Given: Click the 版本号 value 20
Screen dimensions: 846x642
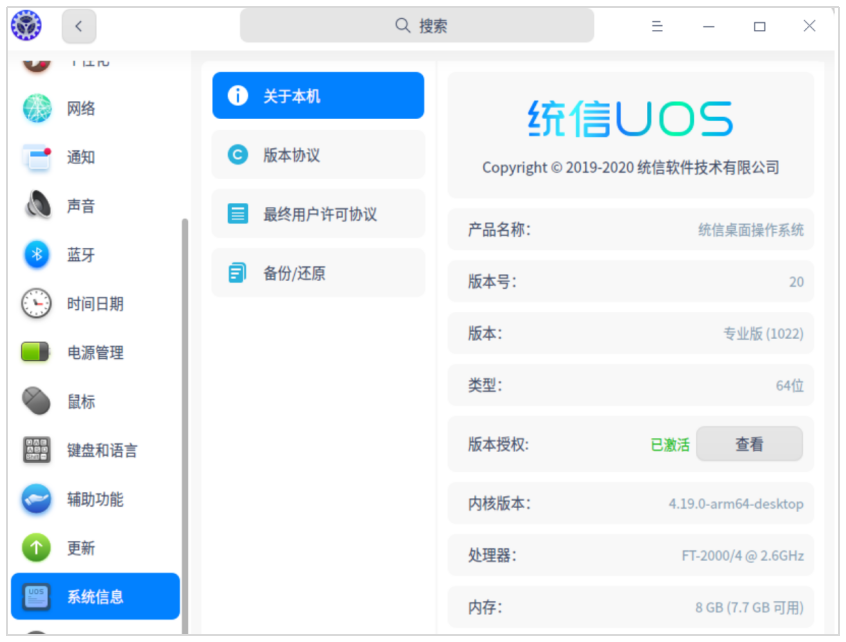Looking at the screenshot, I should (x=796, y=282).
